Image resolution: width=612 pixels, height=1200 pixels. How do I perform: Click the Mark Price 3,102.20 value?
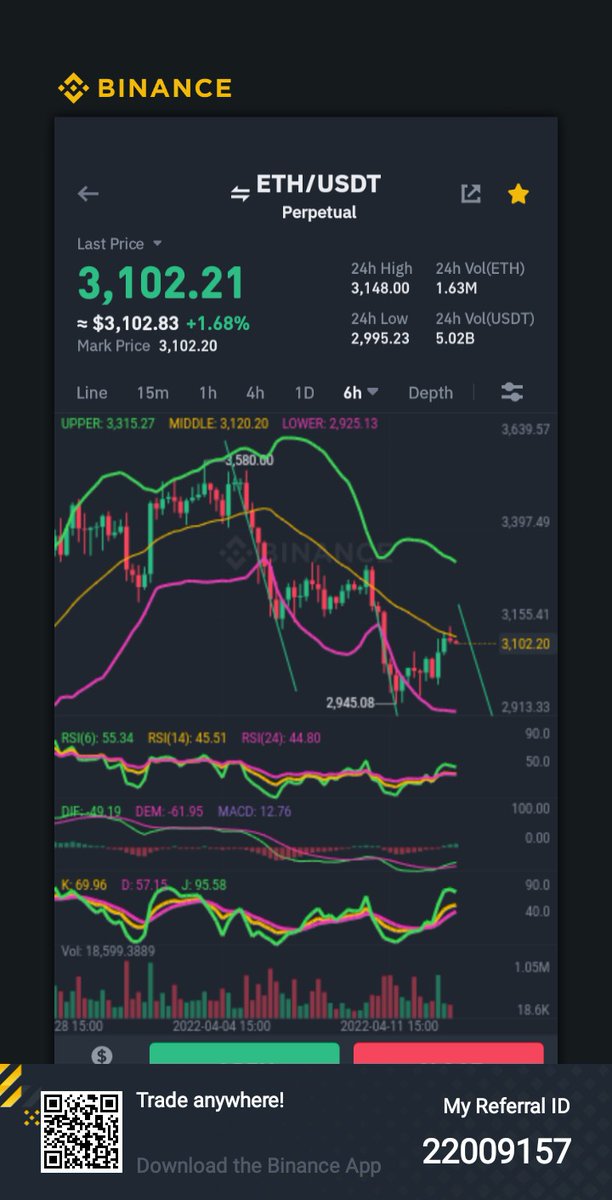(x=186, y=346)
